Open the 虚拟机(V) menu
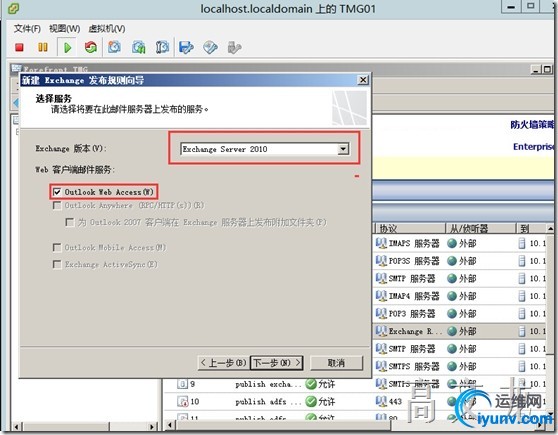The width and height of the screenshot is (558, 435). (x=107, y=28)
